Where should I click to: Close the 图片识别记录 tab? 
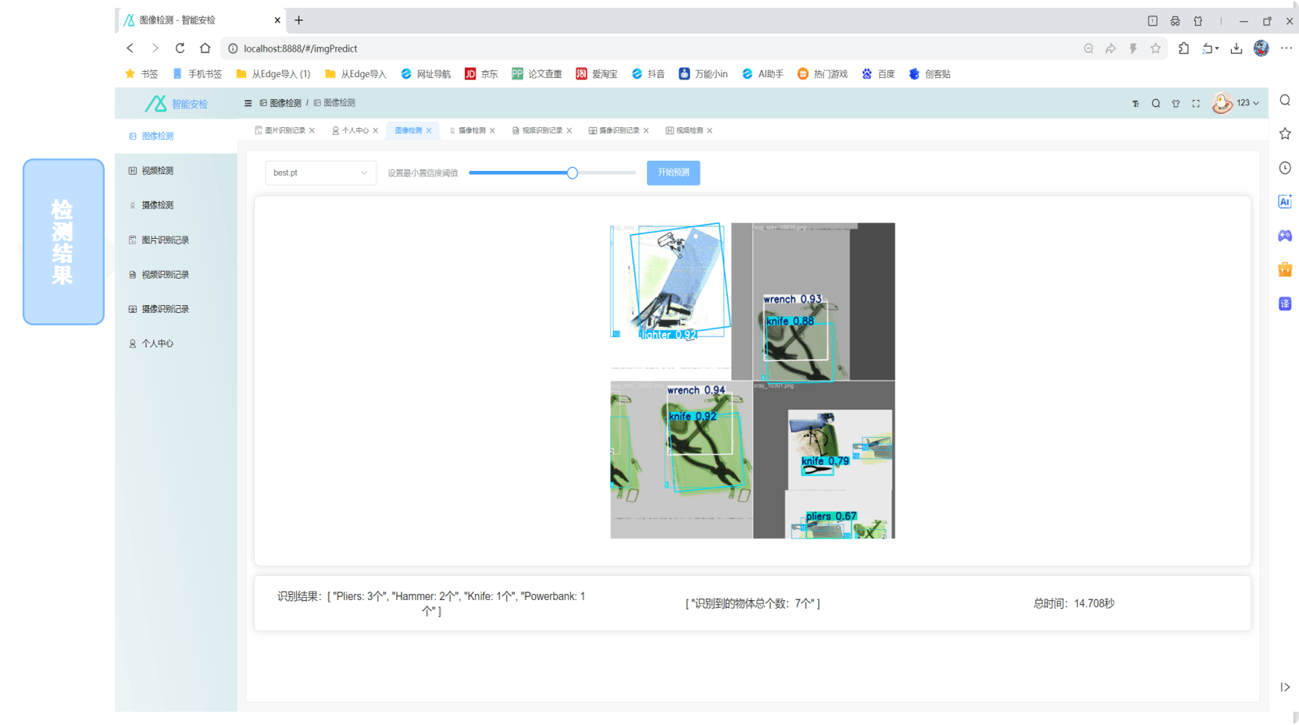point(312,131)
